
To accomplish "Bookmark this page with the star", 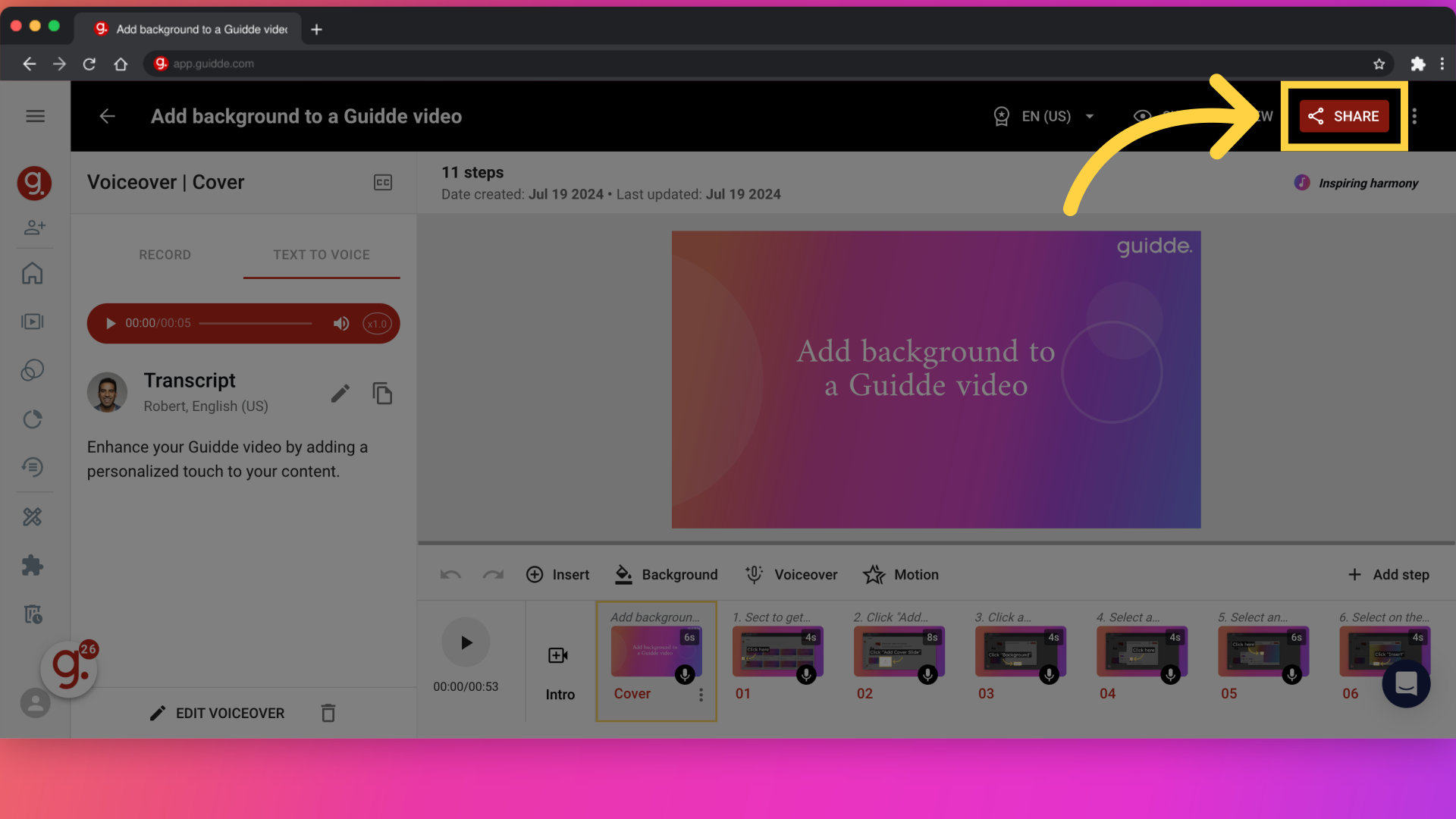I will [x=1379, y=64].
